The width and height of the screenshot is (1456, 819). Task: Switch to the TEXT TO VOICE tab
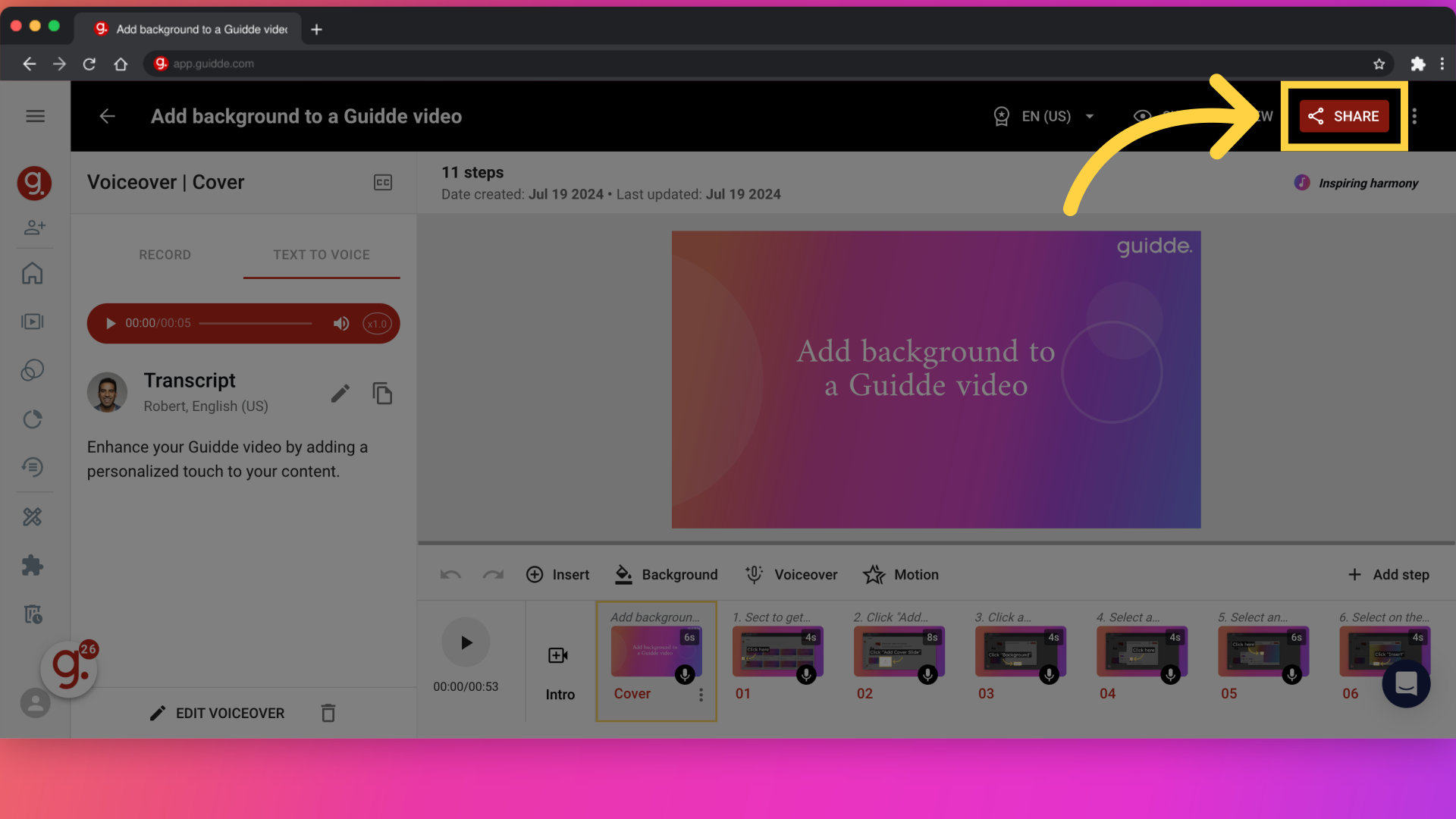tap(322, 256)
